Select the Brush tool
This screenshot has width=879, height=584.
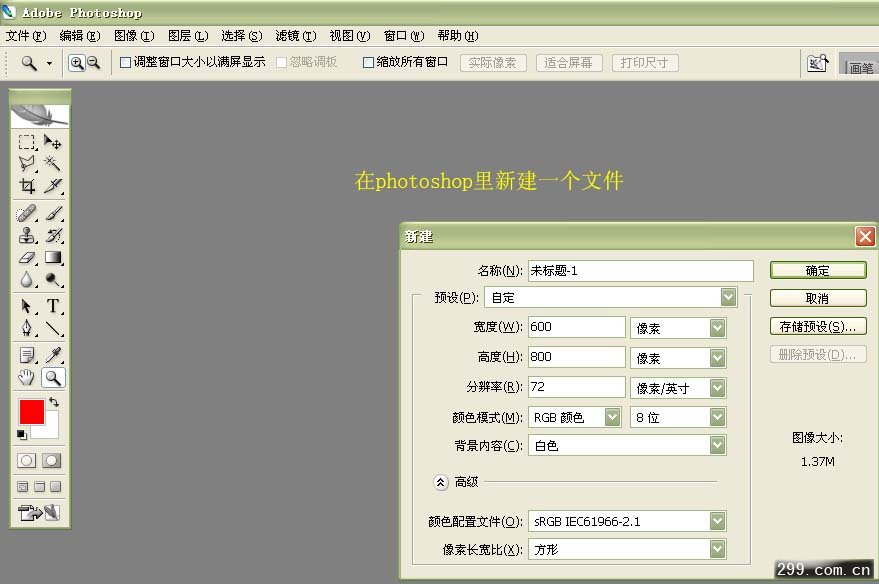click(x=53, y=214)
